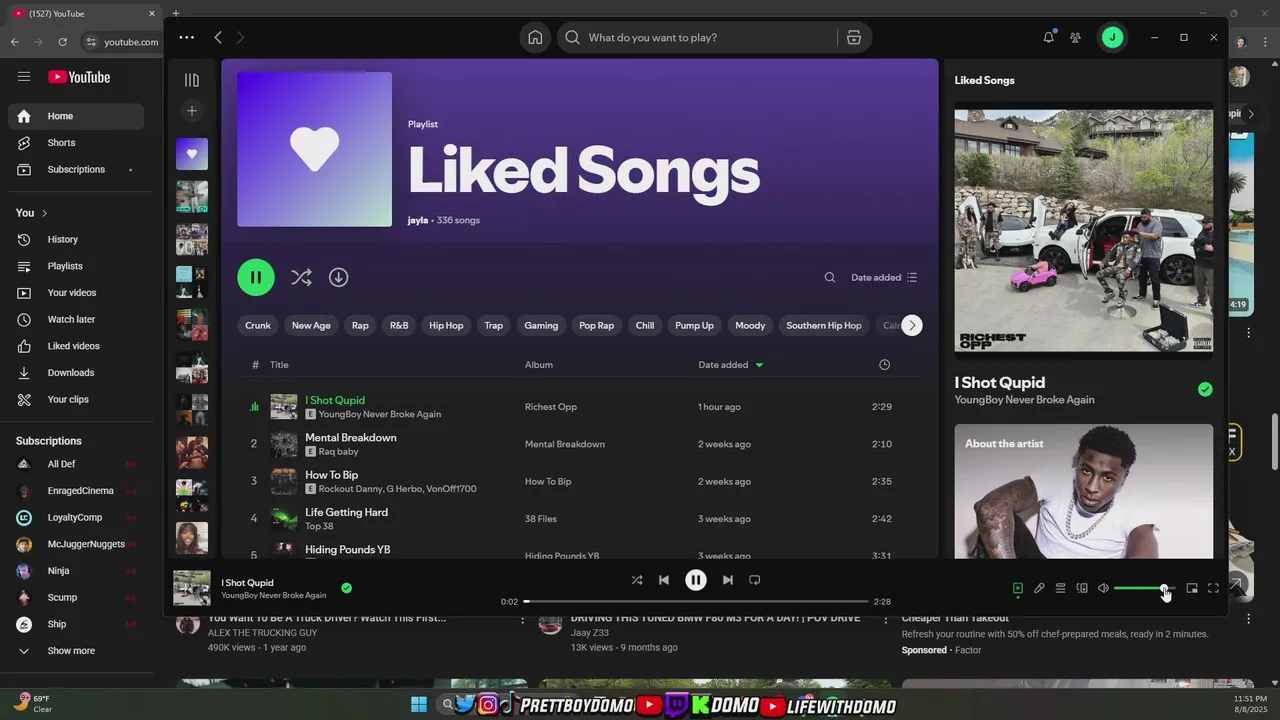Adjust volume slider
This screenshot has height=720, width=1280.
tap(1145, 588)
